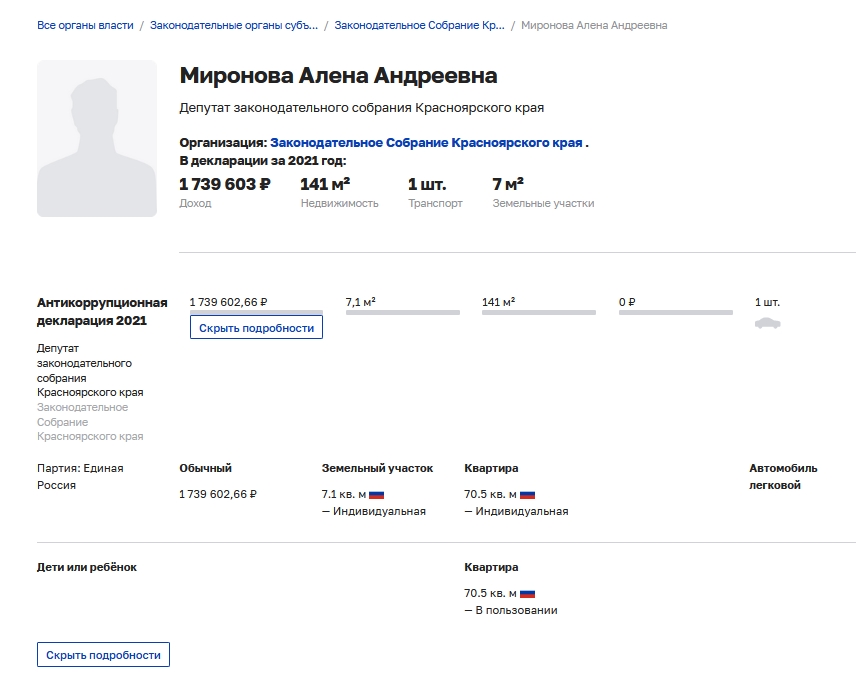Click 'Антикоррупционная декларация 2021' heading
This screenshot has width=856, height=694.
pos(102,311)
